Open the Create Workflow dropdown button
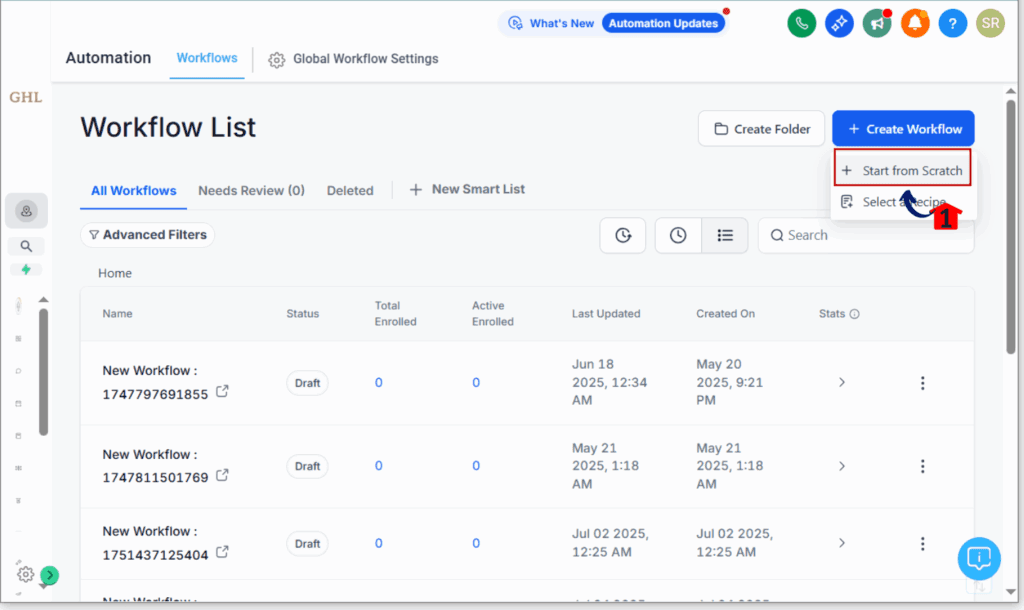The width and height of the screenshot is (1024, 610). click(x=903, y=129)
